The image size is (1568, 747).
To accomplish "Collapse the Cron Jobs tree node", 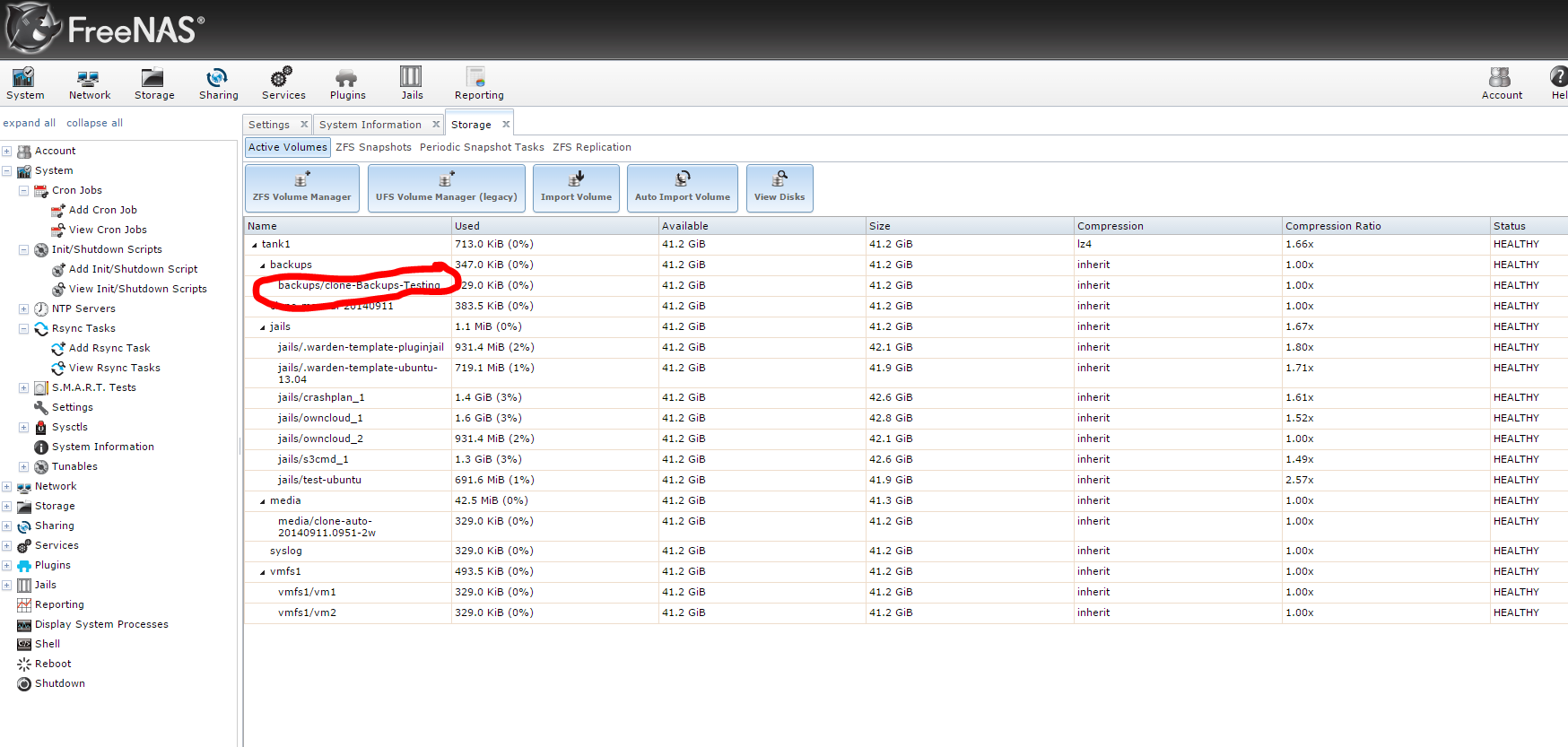I will [24, 190].
